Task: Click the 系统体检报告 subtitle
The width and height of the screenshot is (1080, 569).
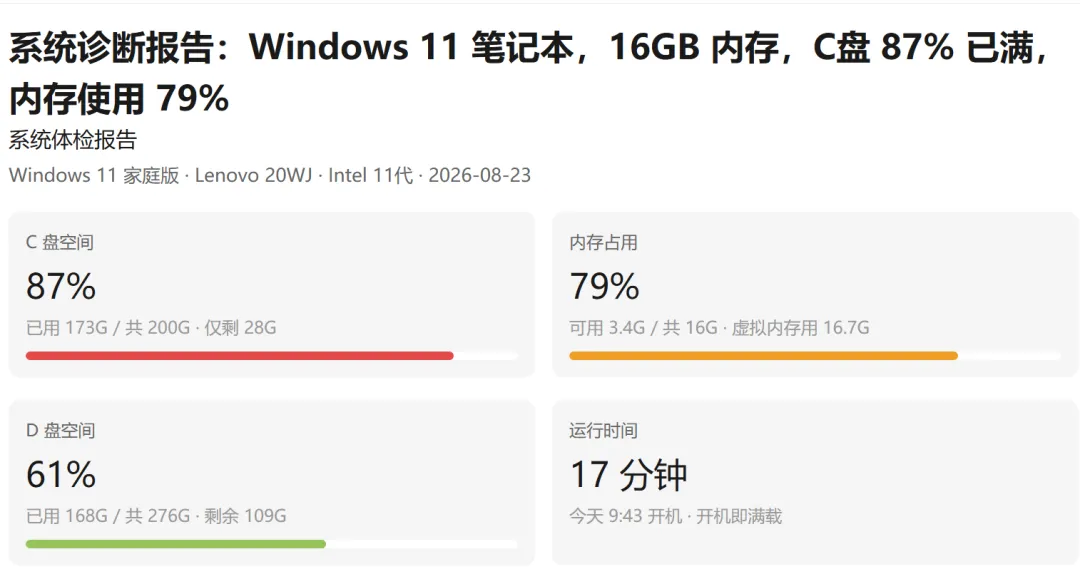Action: click(73, 141)
